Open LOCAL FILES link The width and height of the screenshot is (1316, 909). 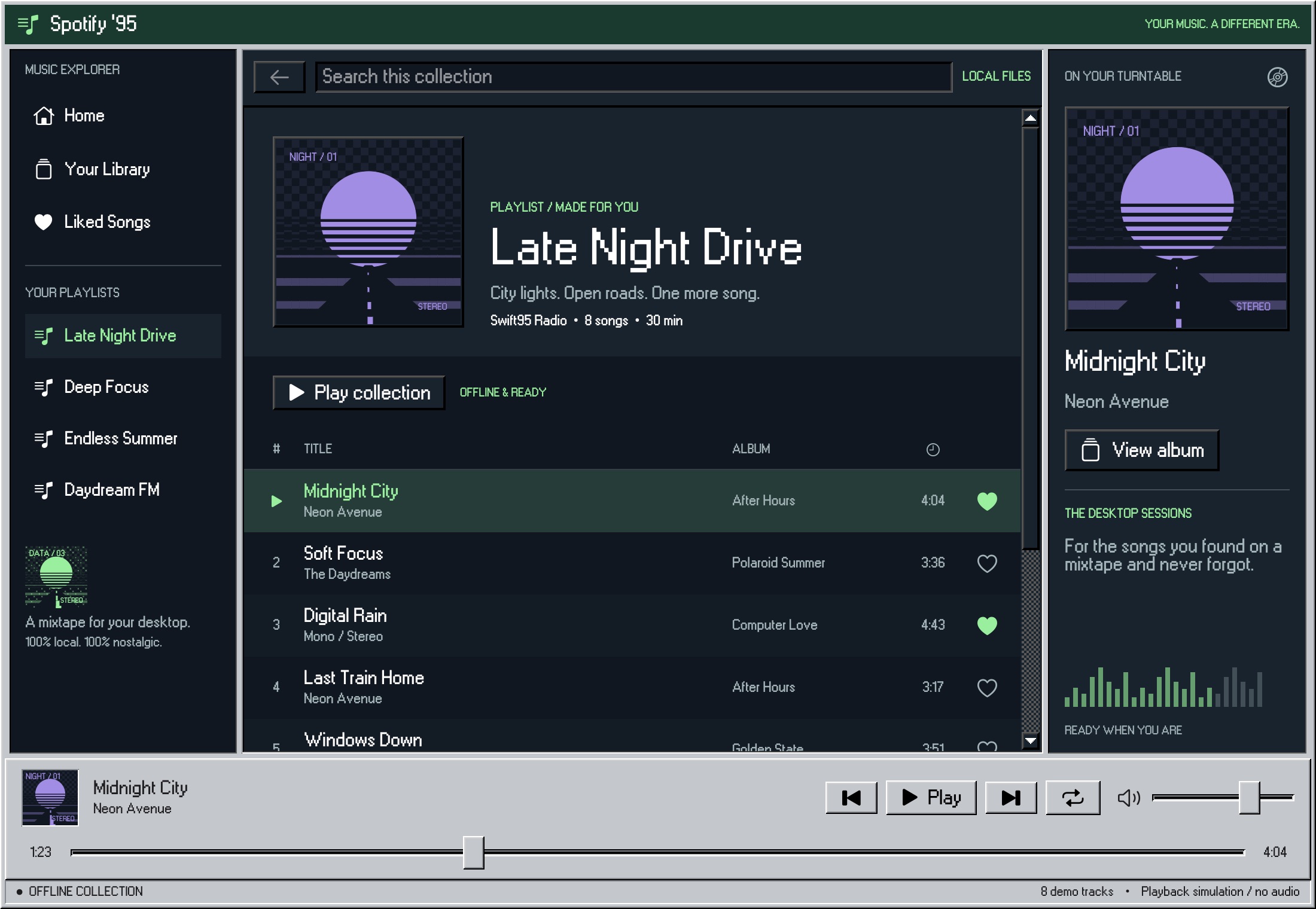996,76
